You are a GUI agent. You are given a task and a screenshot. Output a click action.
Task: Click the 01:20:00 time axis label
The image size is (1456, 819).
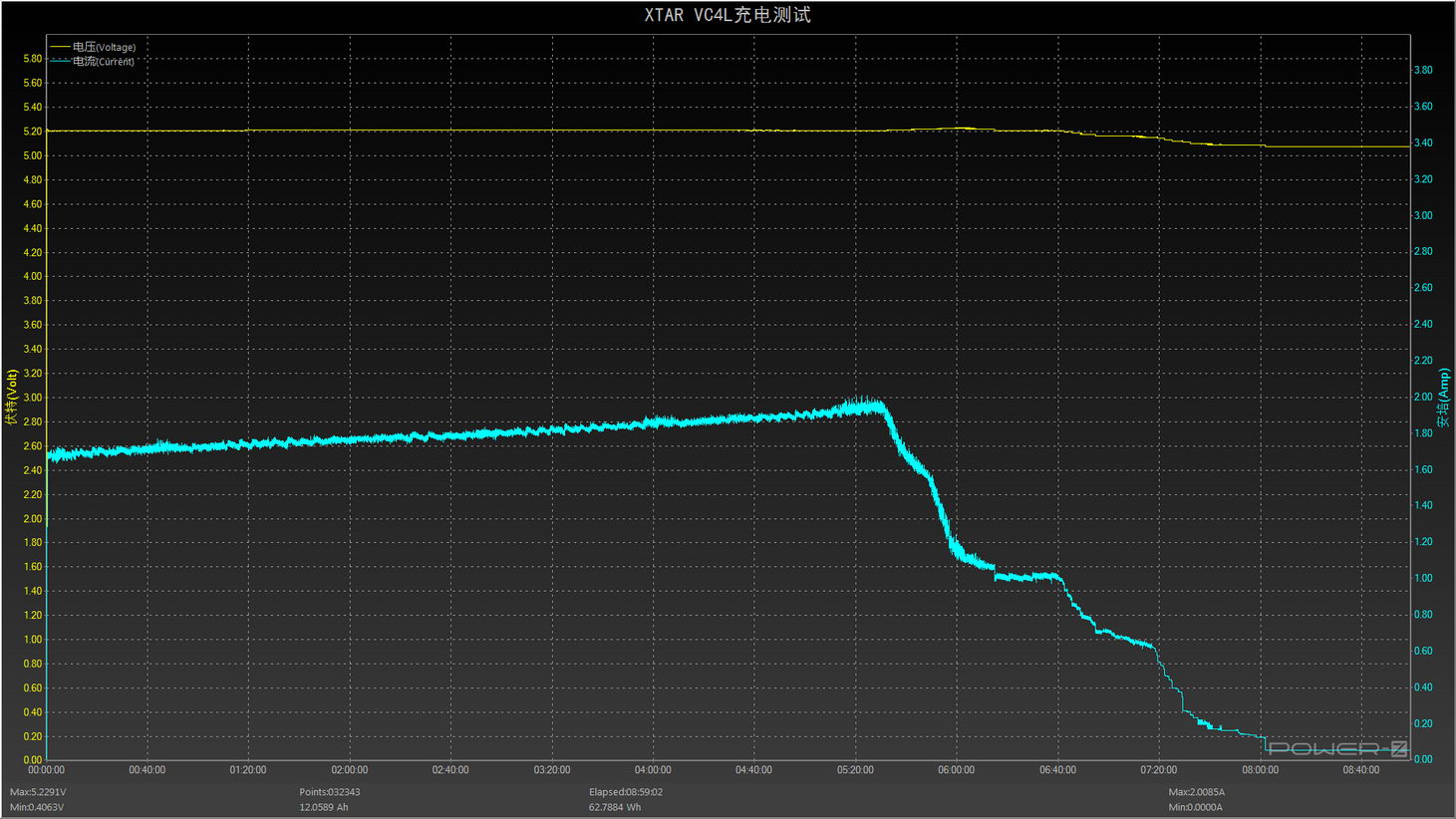click(248, 770)
